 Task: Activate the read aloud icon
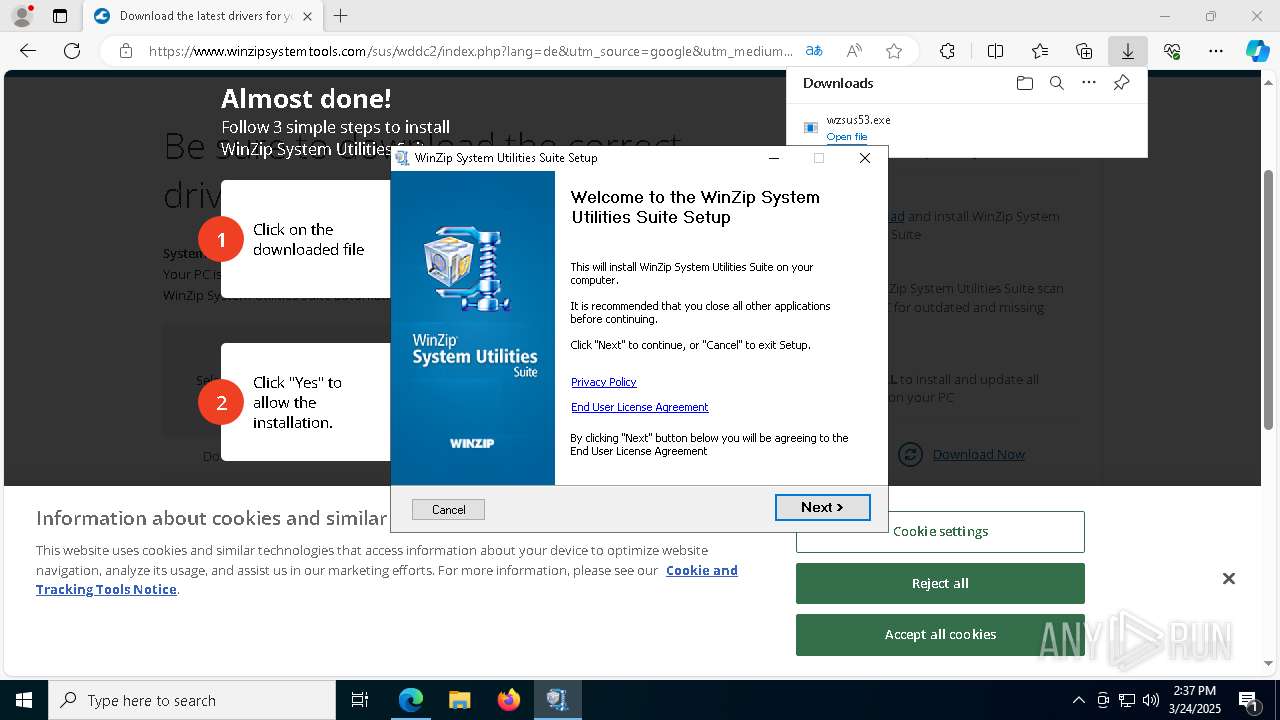(854, 51)
